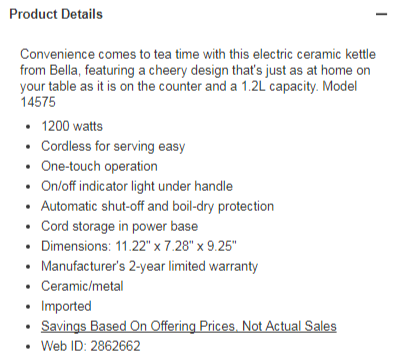The image size is (416, 362).
Task: Open Savings Based On Offering Prices link
Action: [x=189, y=326]
